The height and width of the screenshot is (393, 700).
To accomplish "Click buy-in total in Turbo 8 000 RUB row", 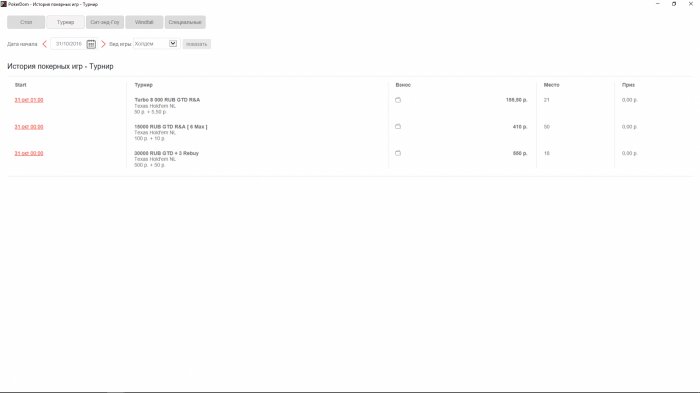I will pos(517,100).
